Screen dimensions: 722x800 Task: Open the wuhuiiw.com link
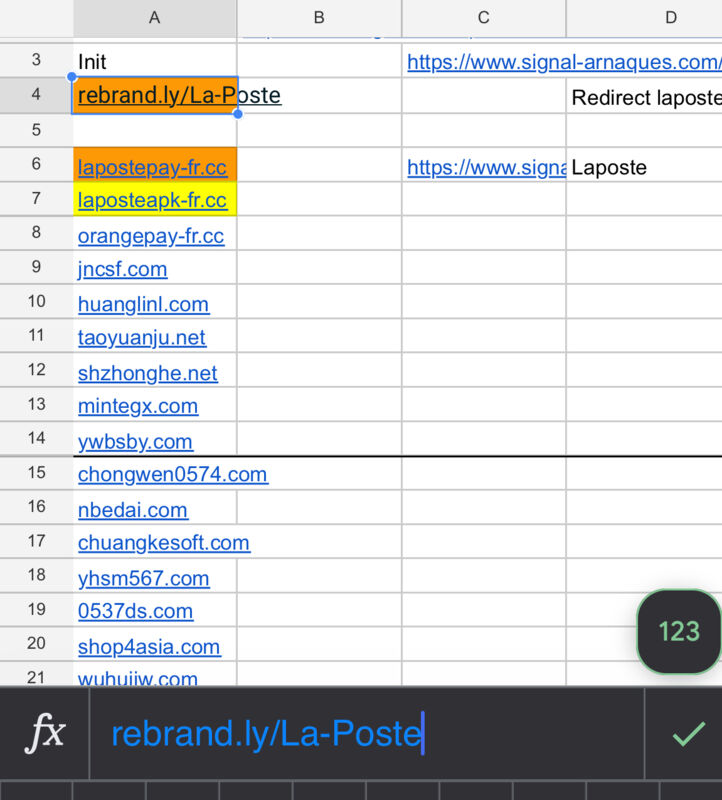(x=138, y=678)
